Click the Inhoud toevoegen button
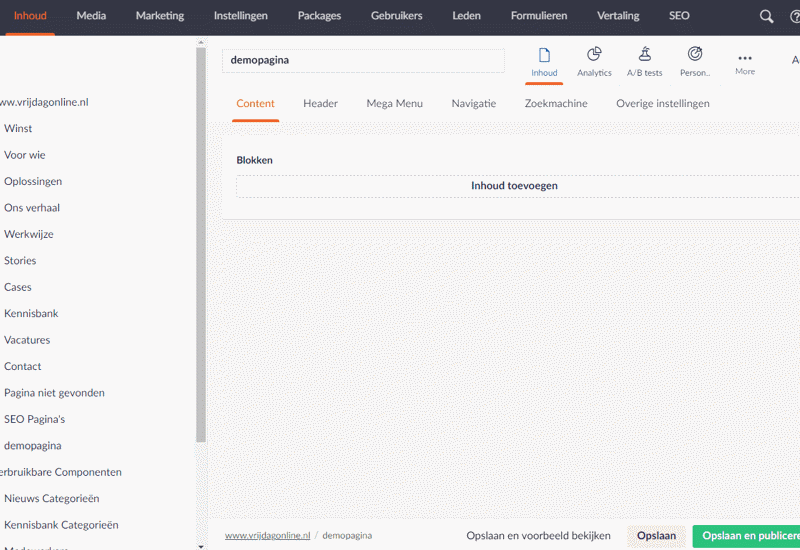Viewport: 800px width, 550px height. (x=514, y=186)
